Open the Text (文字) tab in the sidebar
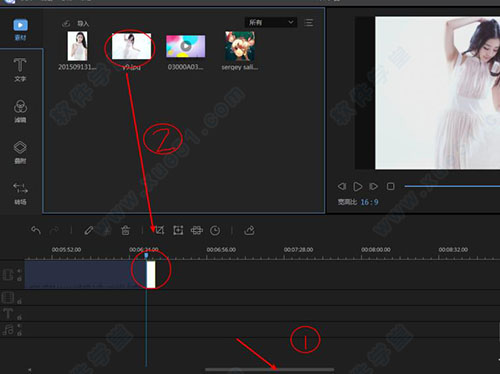The width and height of the screenshot is (500, 374). coord(20,70)
